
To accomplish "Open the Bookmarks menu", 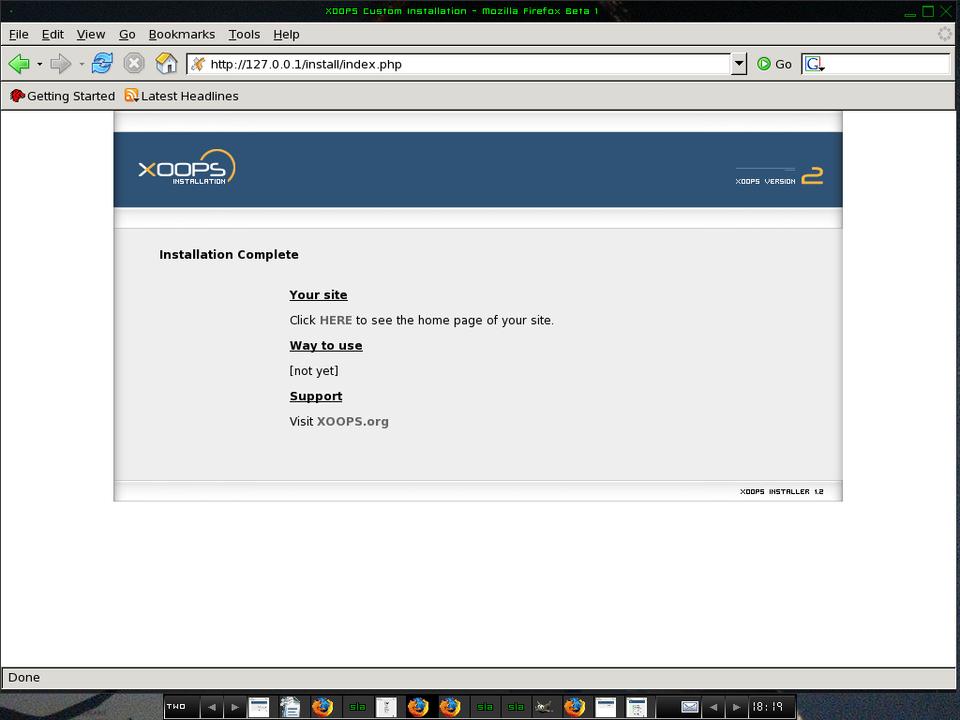I will click(x=182, y=34).
